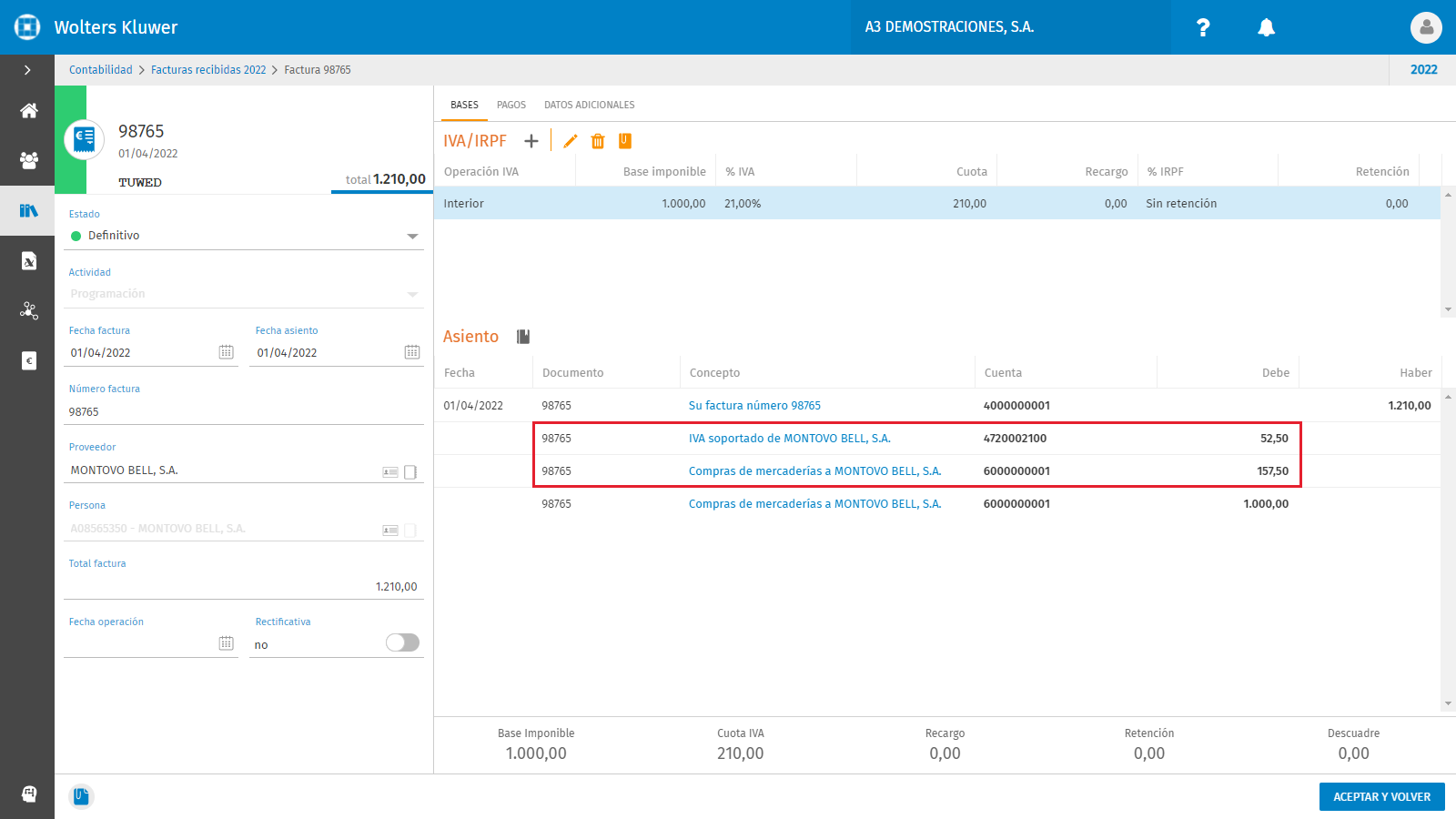Click the A3 DEMOSTRACIONES, S.A. company name

pyautogui.click(x=949, y=27)
